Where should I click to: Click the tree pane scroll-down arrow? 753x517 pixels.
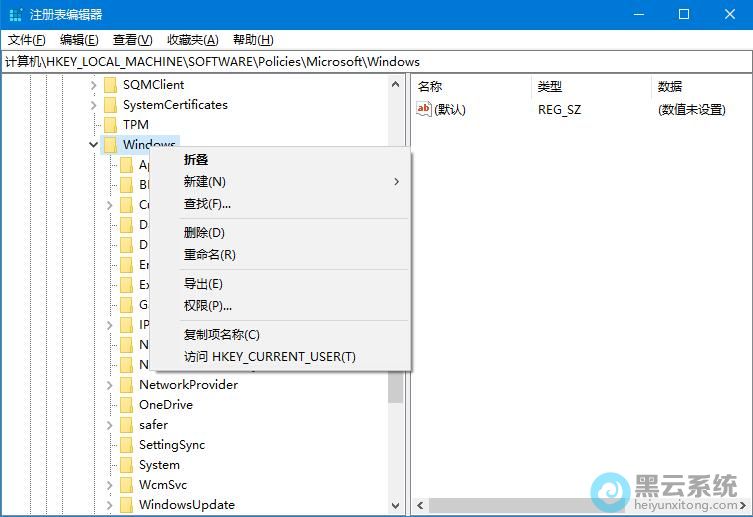click(x=396, y=505)
